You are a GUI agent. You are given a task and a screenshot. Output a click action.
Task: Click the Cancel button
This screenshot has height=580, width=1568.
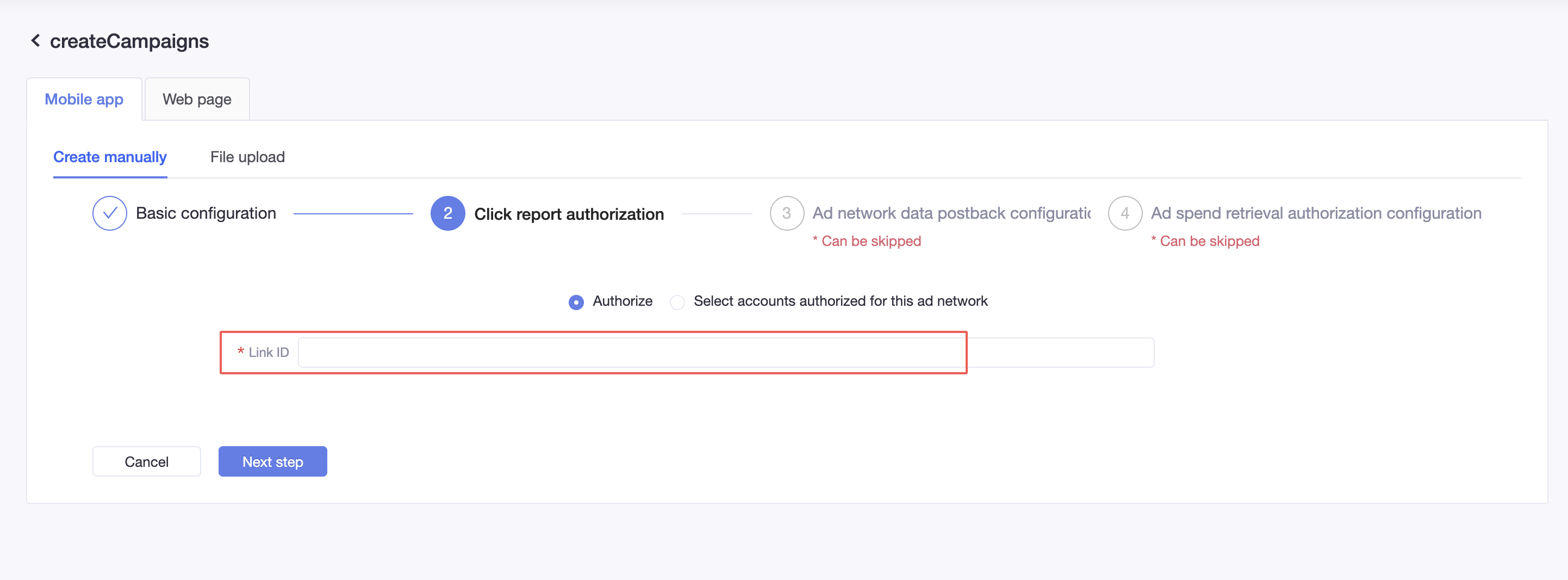pos(147,462)
